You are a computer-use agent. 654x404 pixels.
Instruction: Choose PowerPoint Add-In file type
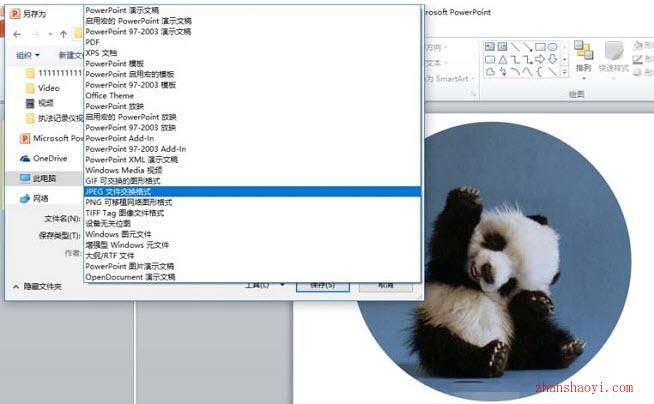(252, 138)
